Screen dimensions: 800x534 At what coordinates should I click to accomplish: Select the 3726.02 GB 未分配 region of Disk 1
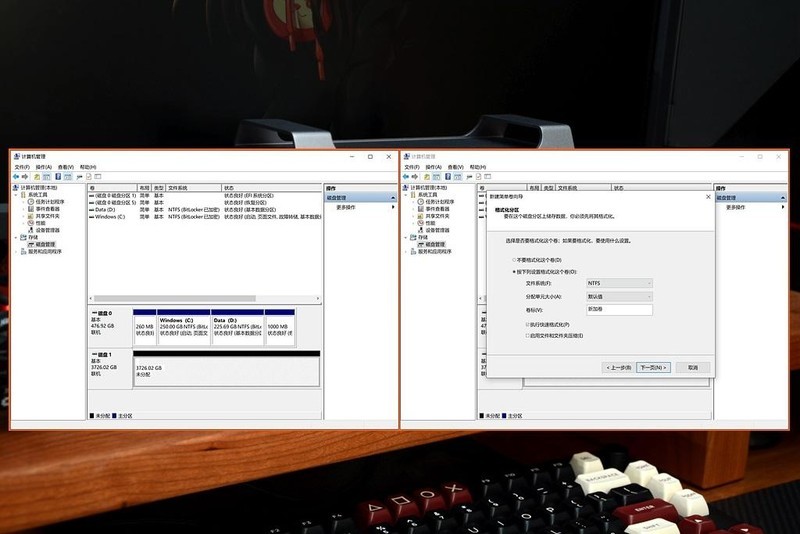click(227, 371)
